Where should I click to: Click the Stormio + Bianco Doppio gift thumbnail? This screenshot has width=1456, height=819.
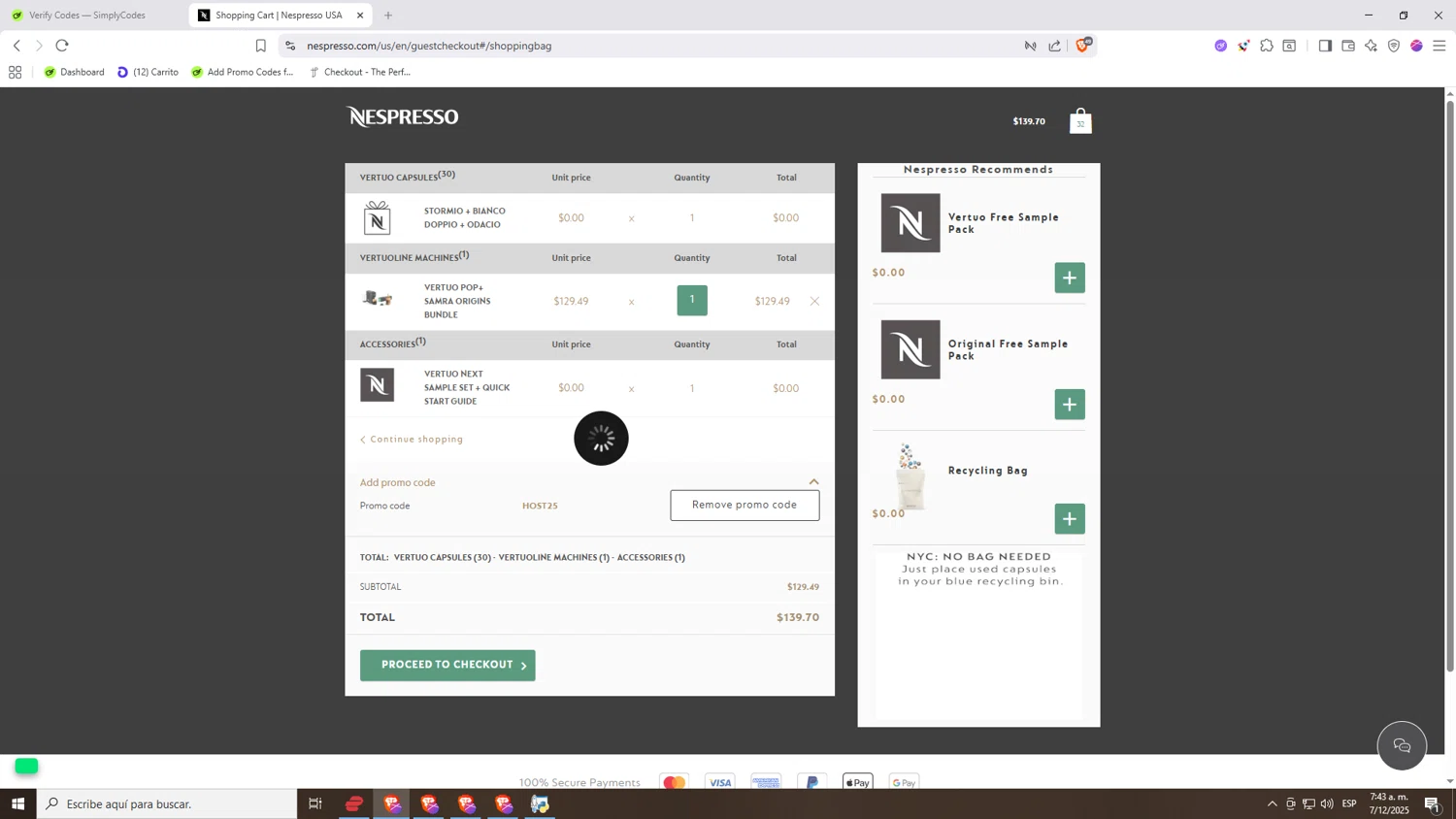378,218
